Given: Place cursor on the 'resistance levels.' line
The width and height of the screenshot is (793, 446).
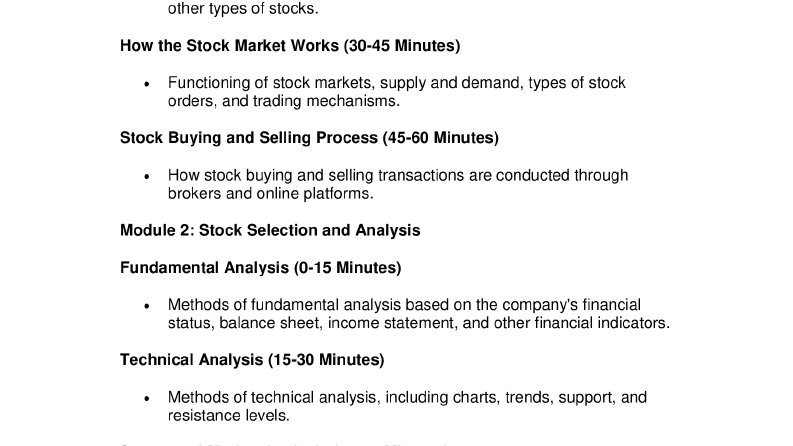Looking at the screenshot, I should click(229, 416).
